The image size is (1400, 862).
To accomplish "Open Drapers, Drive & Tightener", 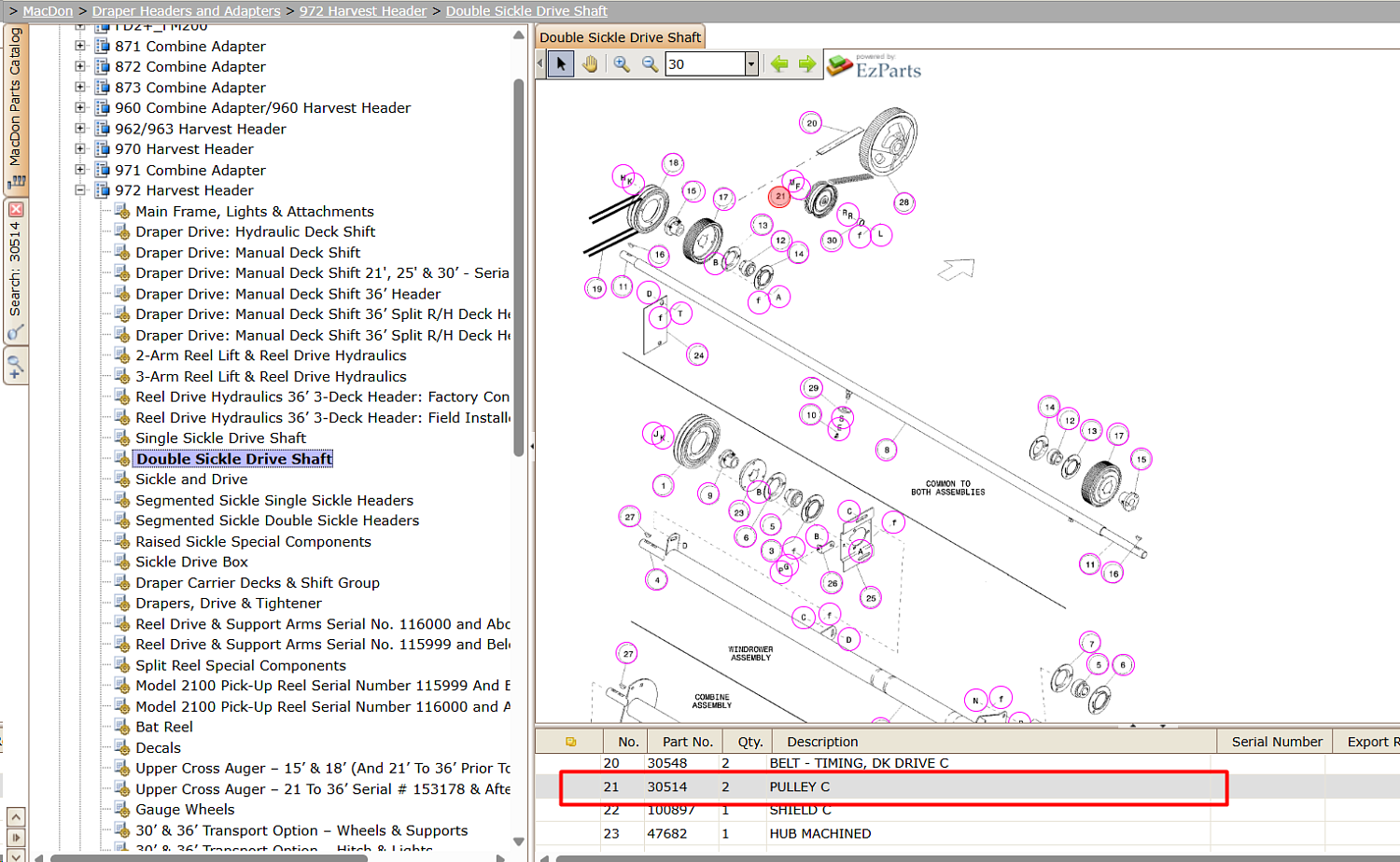I will click(229, 604).
